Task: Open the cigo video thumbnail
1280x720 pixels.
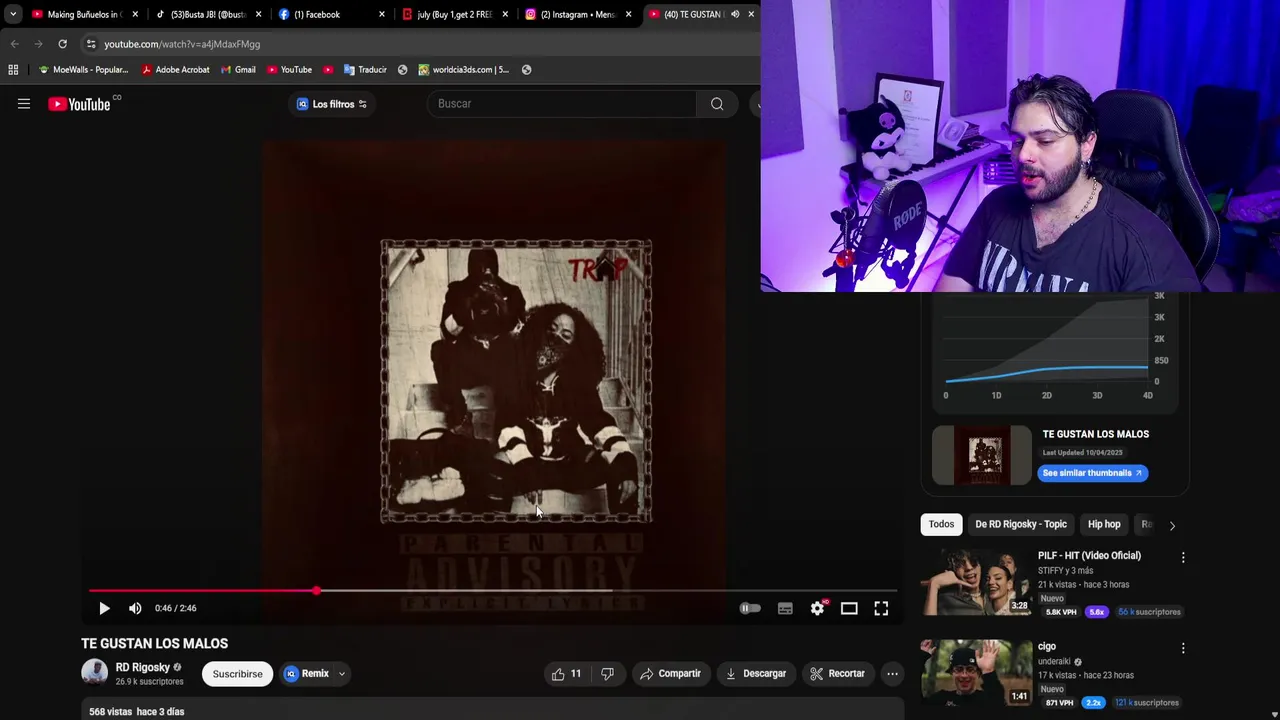Action: pyautogui.click(x=976, y=672)
